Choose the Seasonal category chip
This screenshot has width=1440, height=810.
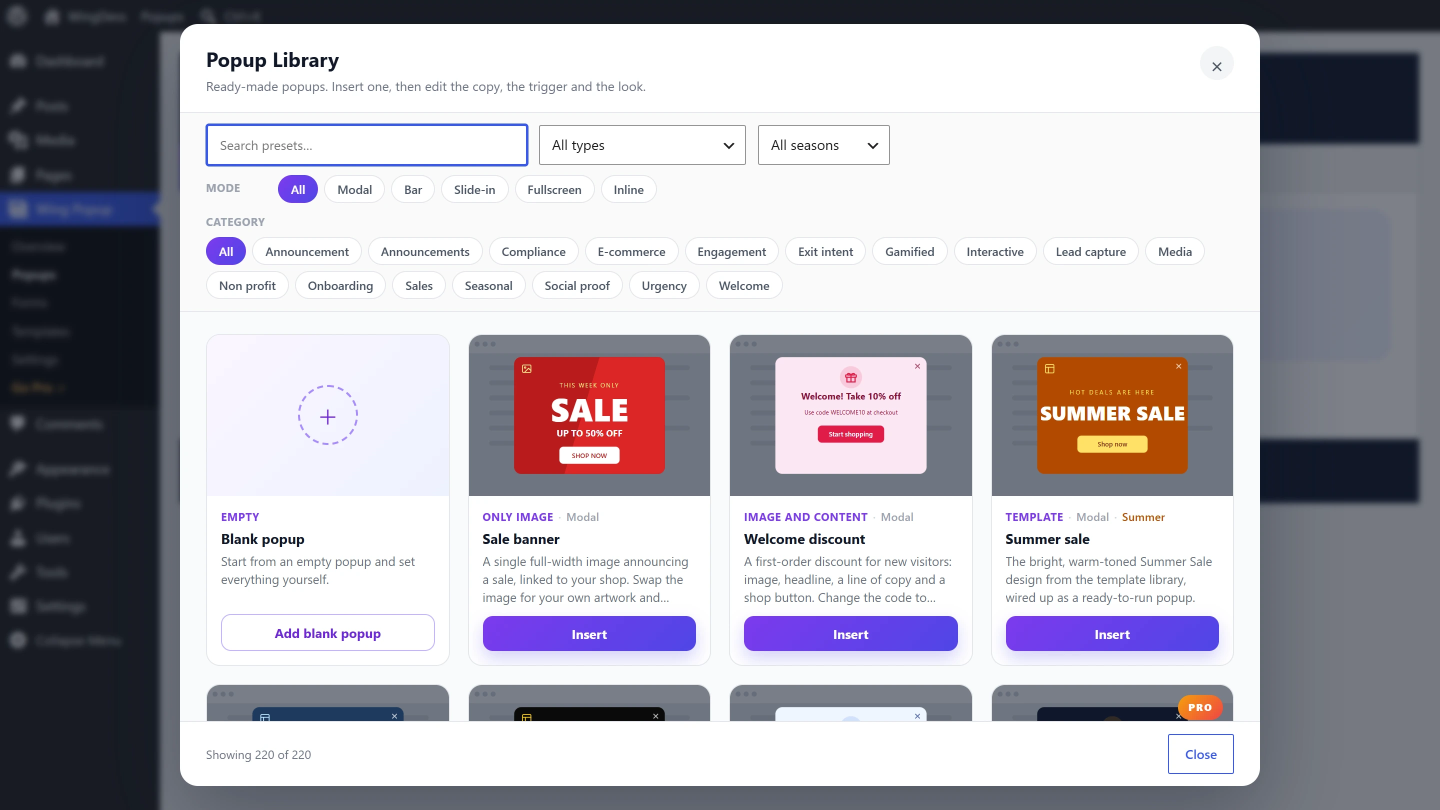pos(489,285)
